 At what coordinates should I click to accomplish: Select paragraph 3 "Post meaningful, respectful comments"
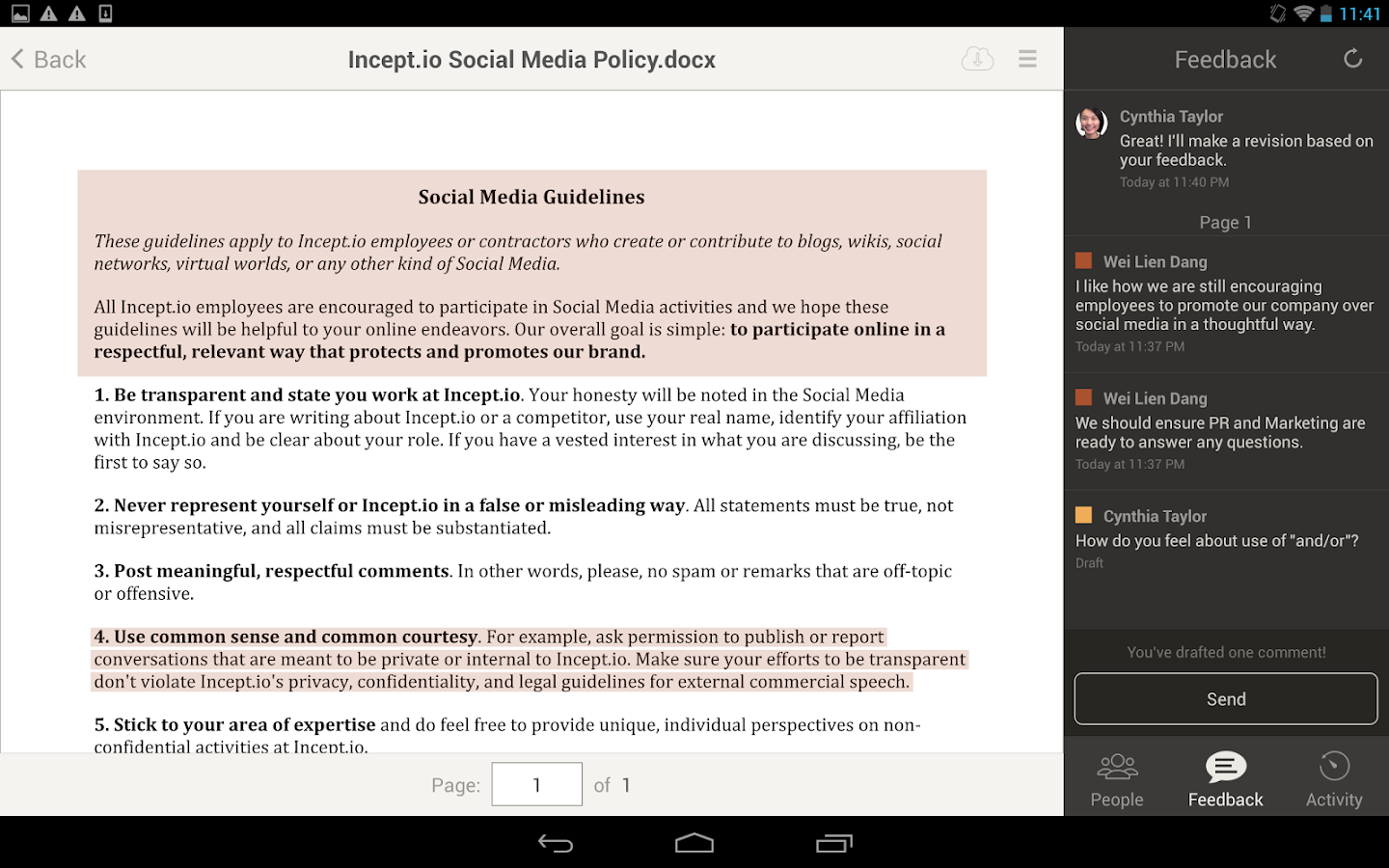523,582
